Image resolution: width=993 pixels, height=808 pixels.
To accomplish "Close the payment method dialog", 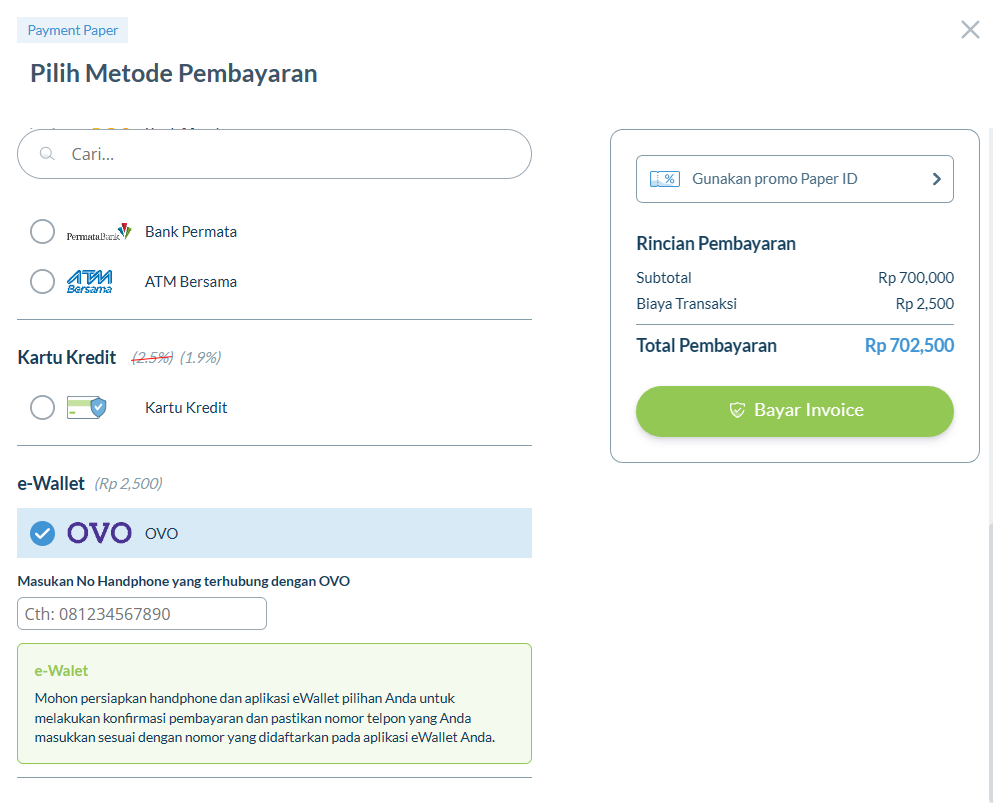I will pos(970,30).
